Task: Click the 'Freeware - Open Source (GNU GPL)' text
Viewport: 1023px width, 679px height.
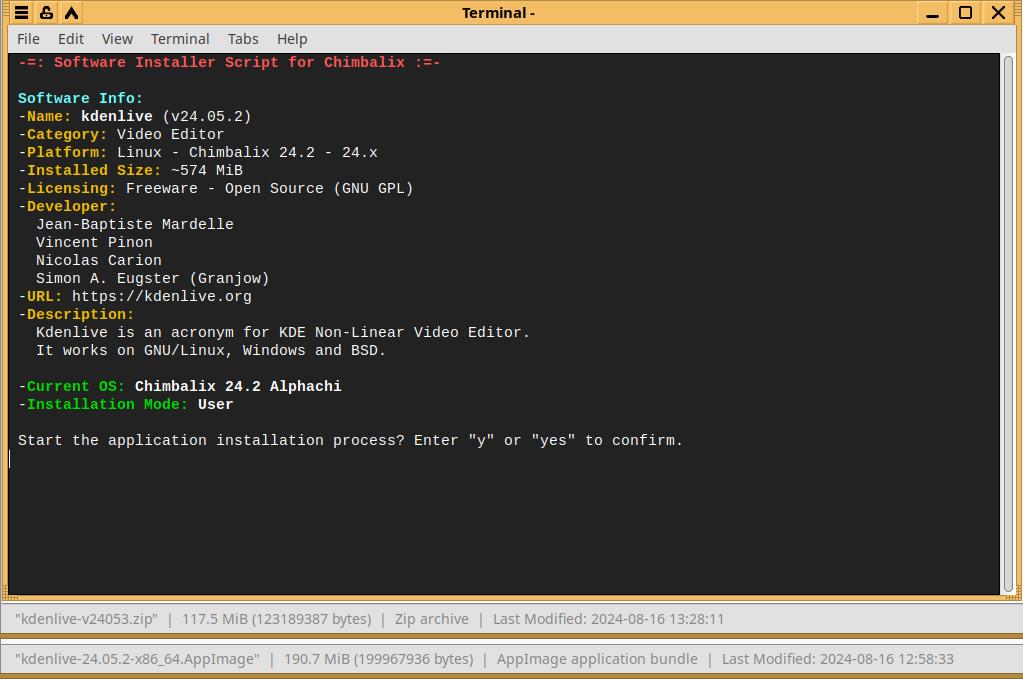Action: click(x=269, y=189)
